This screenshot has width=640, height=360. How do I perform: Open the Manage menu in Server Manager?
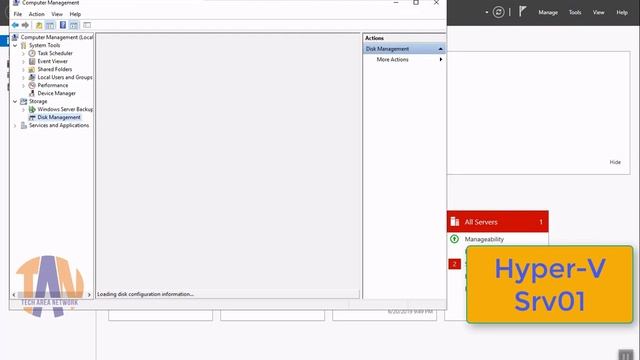(x=548, y=13)
